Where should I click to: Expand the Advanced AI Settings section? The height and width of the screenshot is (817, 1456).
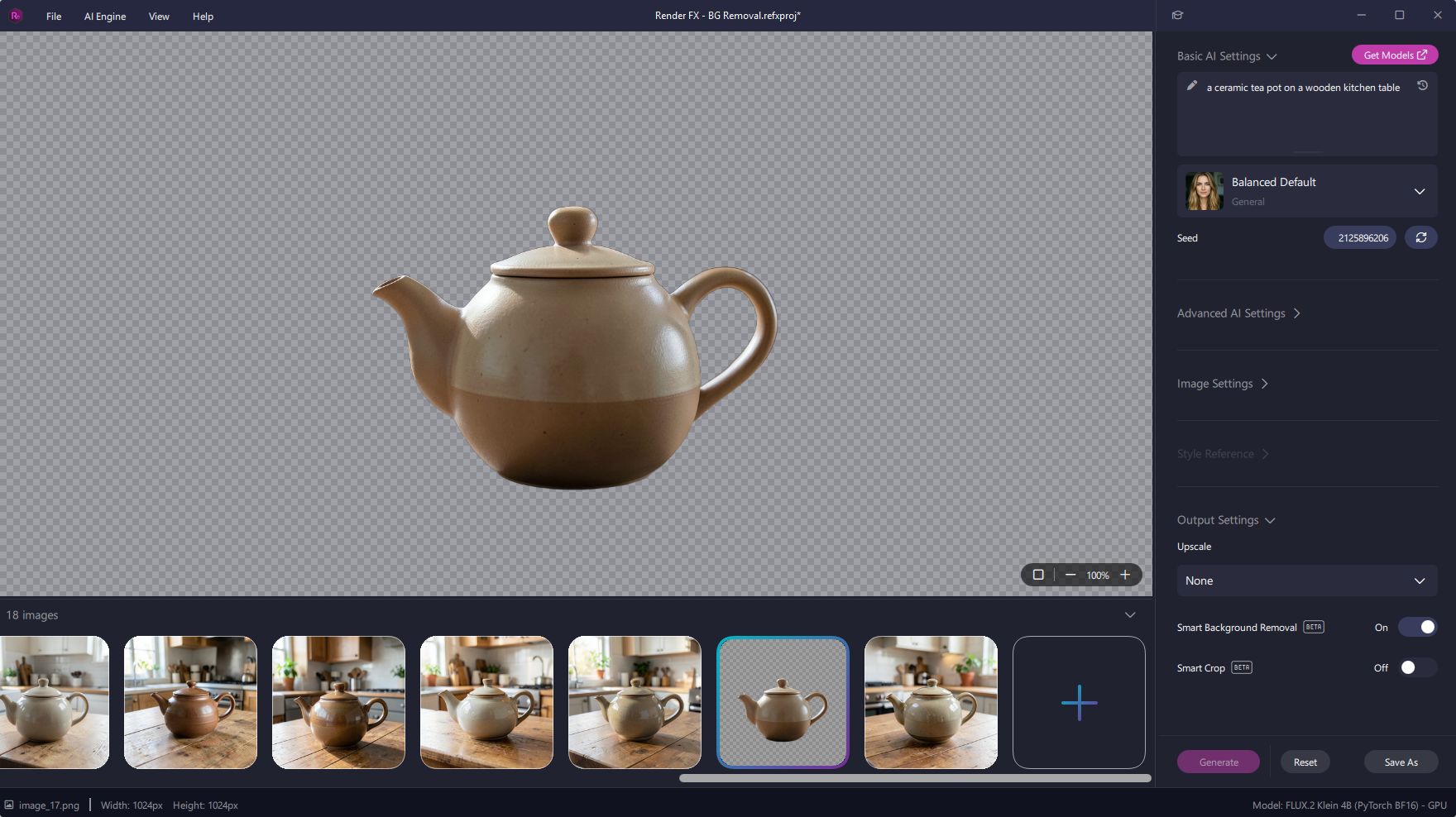pos(1238,313)
